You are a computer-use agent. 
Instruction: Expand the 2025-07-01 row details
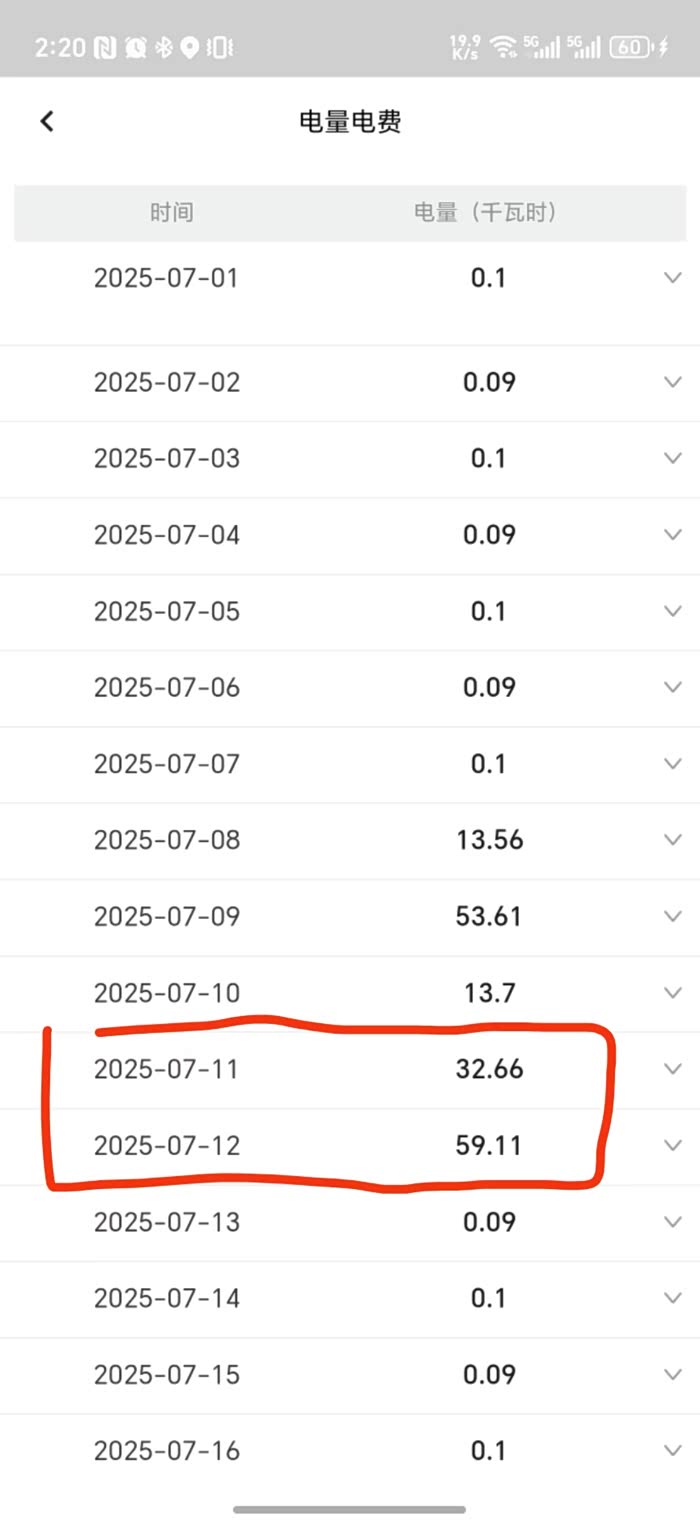673,277
